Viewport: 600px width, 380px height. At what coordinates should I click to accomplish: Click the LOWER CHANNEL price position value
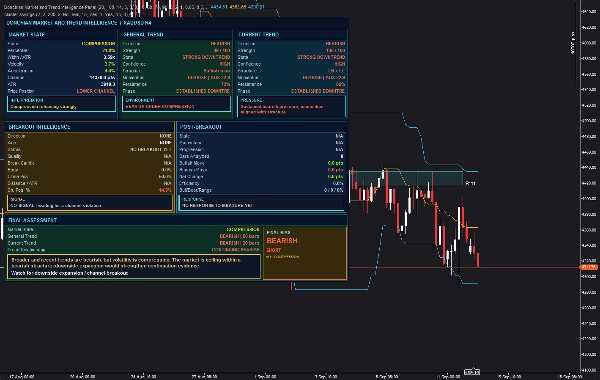(96, 91)
